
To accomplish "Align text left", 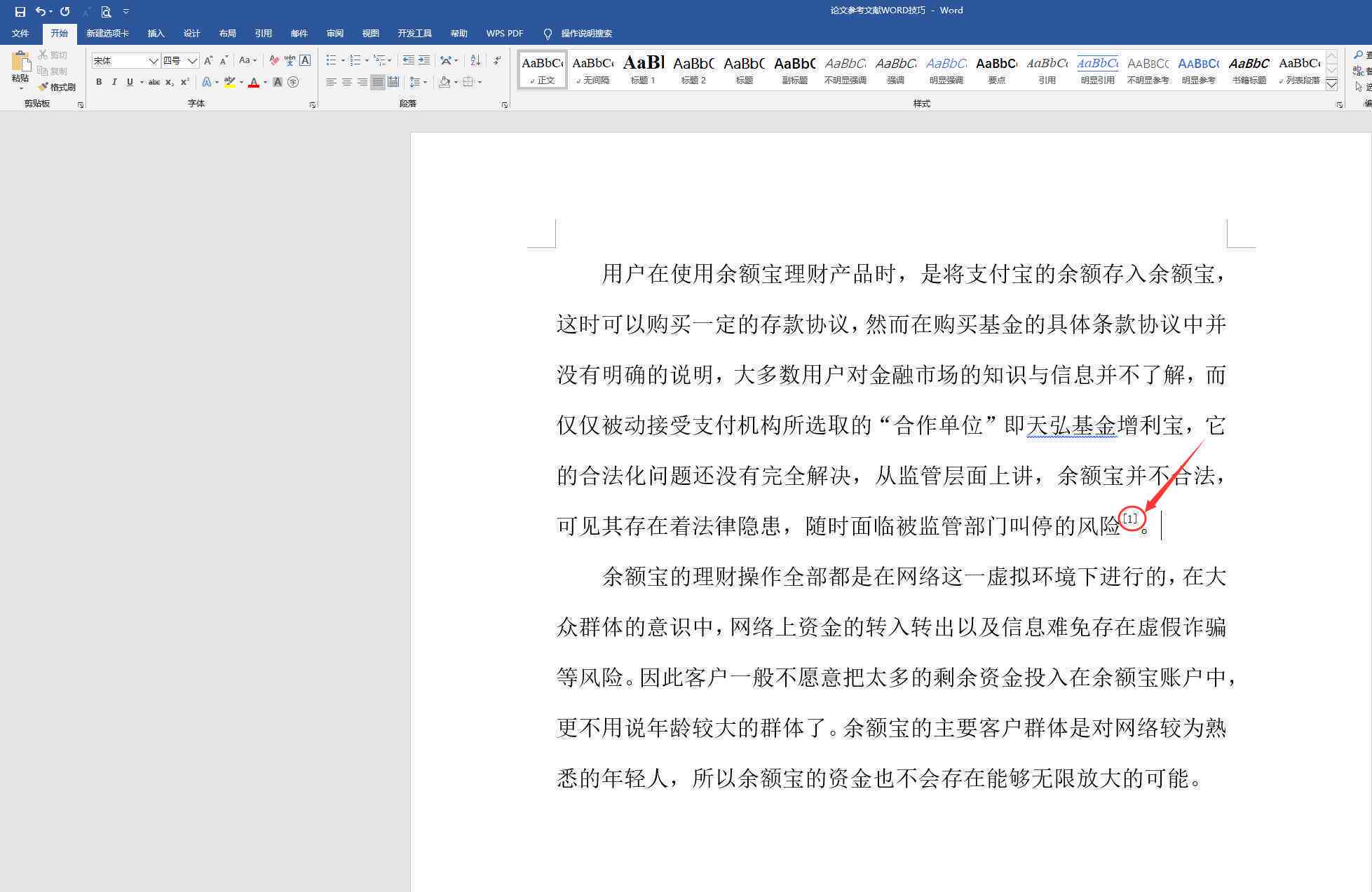I will (x=332, y=82).
